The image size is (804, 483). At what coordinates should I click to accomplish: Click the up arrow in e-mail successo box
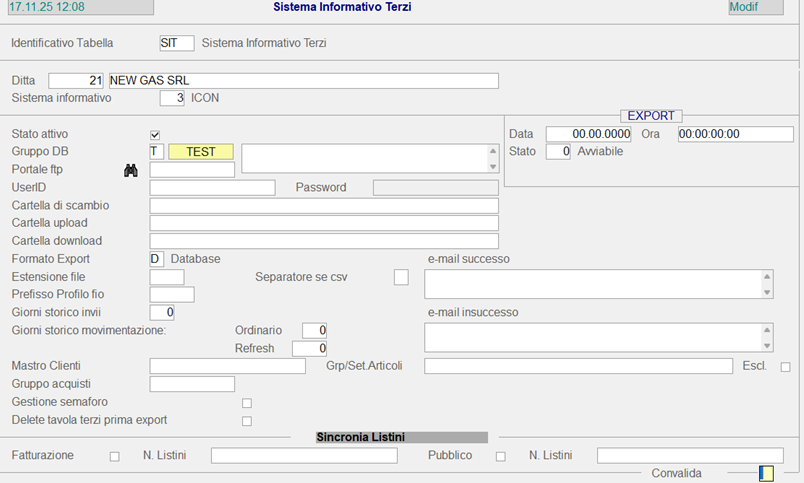pos(767,277)
